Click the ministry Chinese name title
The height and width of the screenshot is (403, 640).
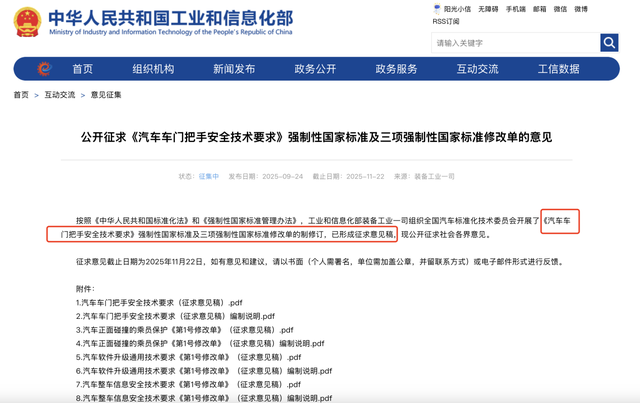pyautogui.click(x=171, y=18)
